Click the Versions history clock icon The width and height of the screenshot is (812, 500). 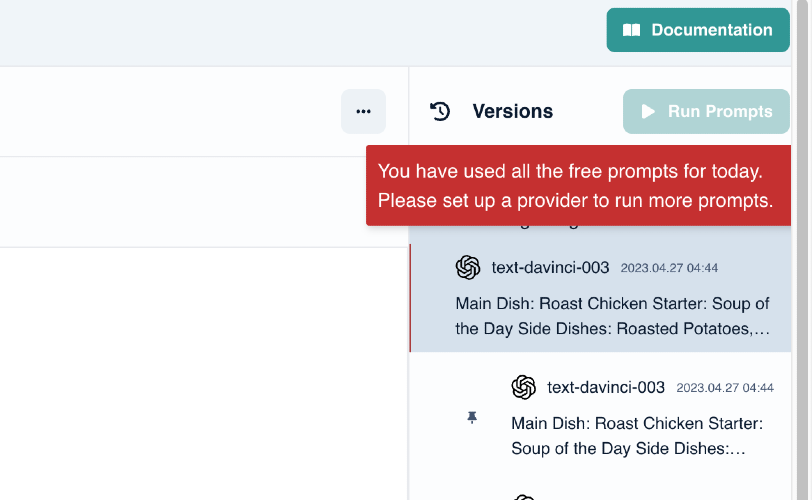point(440,111)
